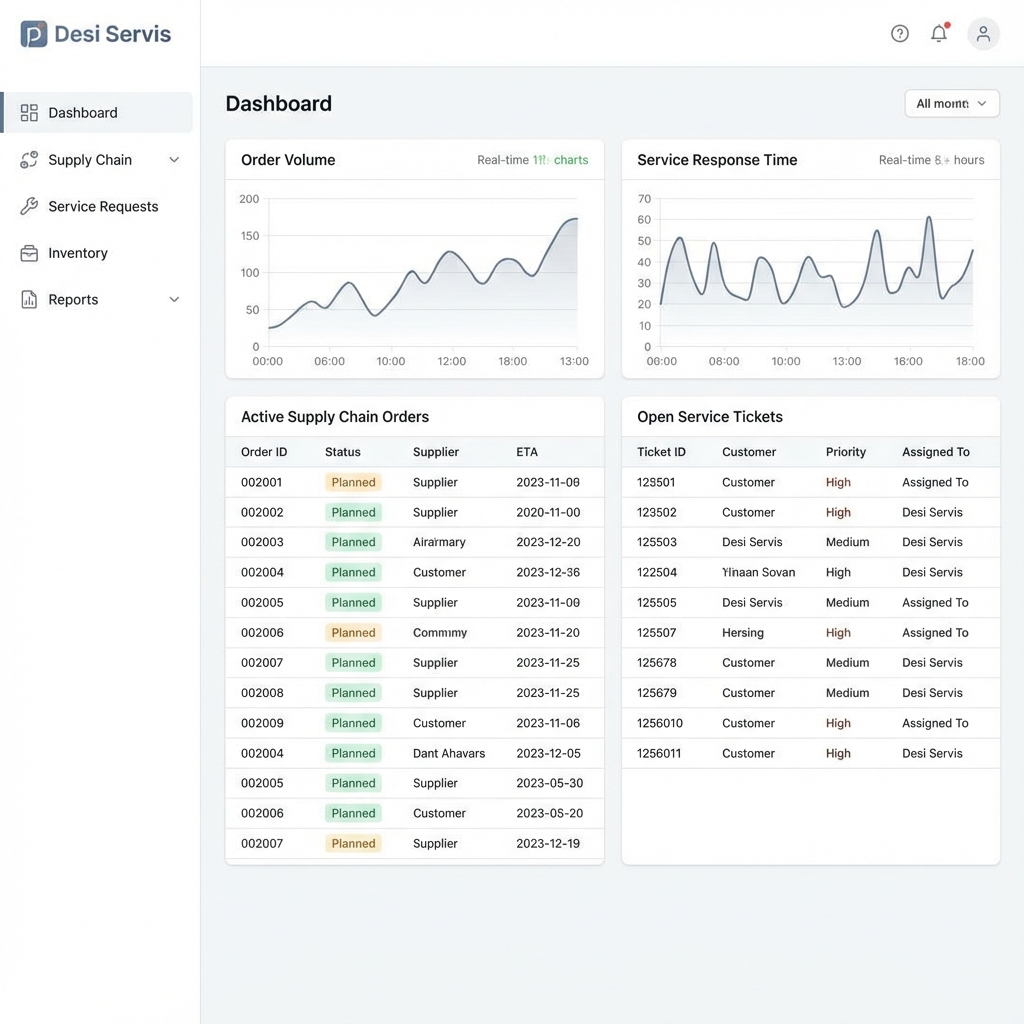This screenshot has height=1024, width=1024.
Task: Open ticket 122504 from Yinaan Sovan
Action: 810,573
